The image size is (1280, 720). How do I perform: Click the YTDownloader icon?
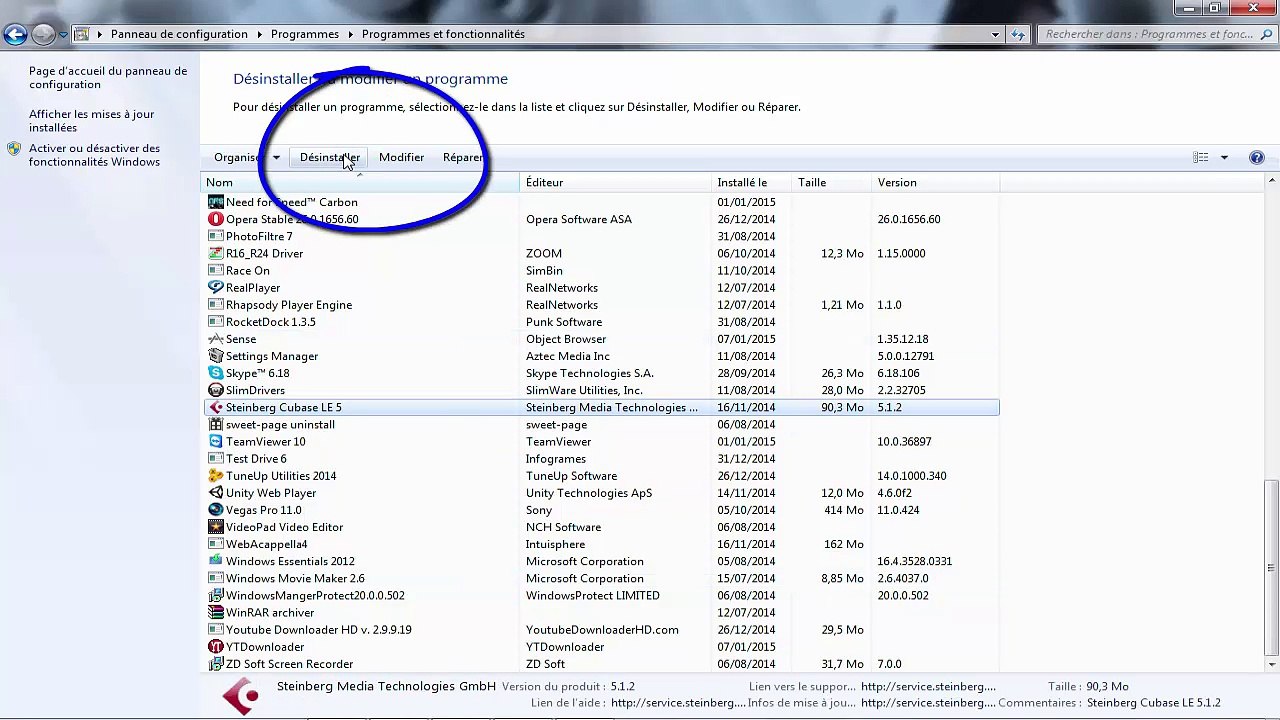pyautogui.click(x=216, y=647)
